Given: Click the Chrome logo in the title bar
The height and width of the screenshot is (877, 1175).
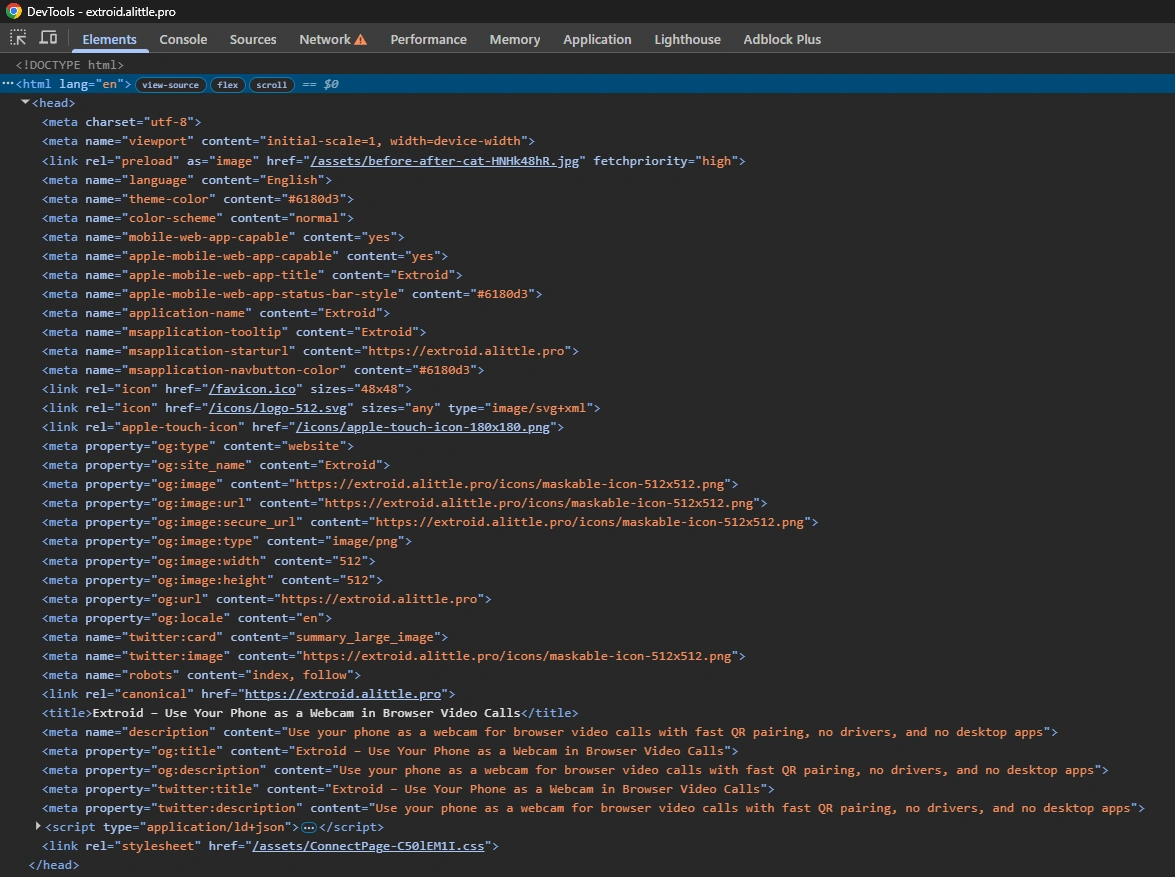Looking at the screenshot, I should coord(13,11).
